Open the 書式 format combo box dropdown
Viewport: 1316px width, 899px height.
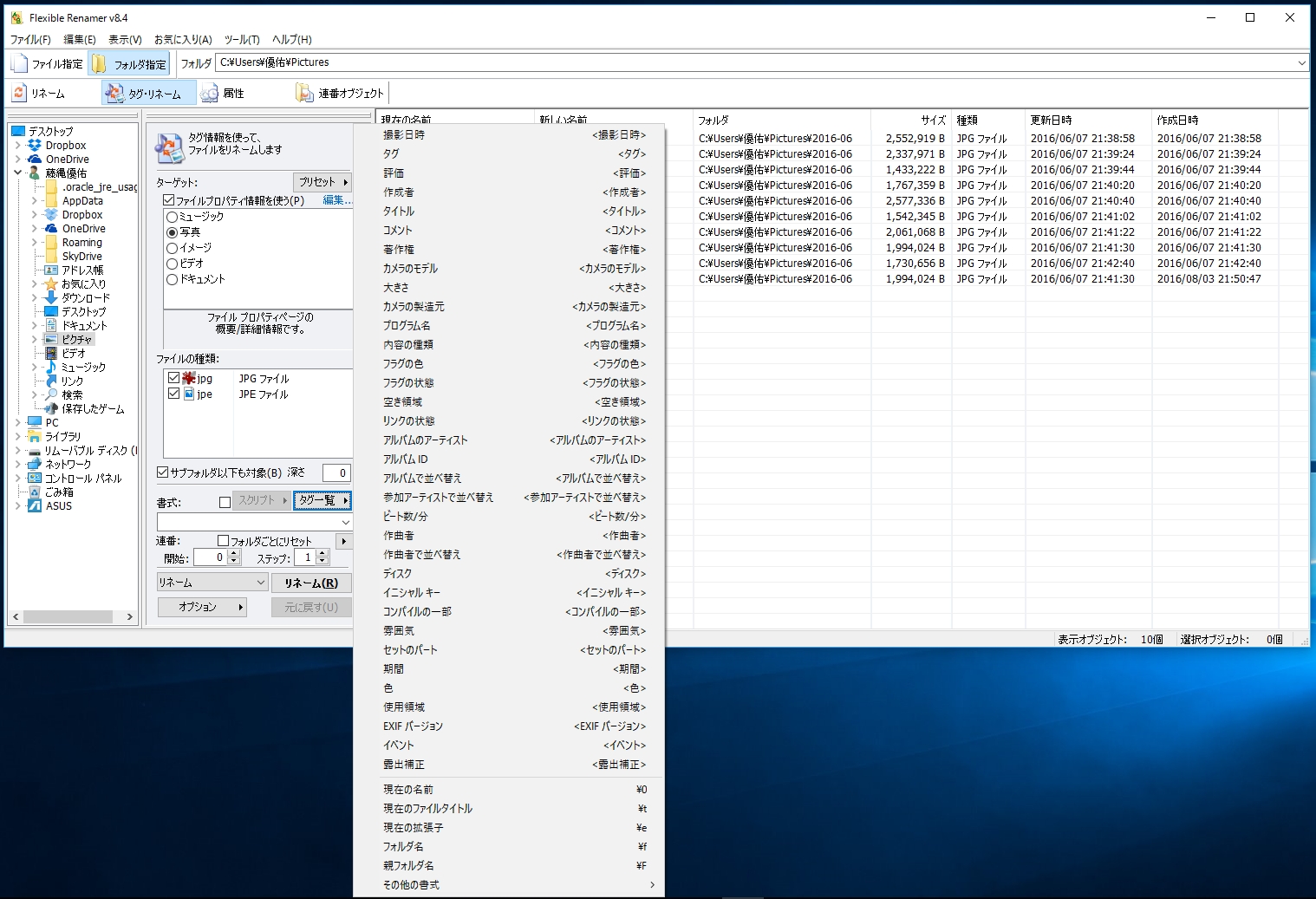[x=345, y=522]
